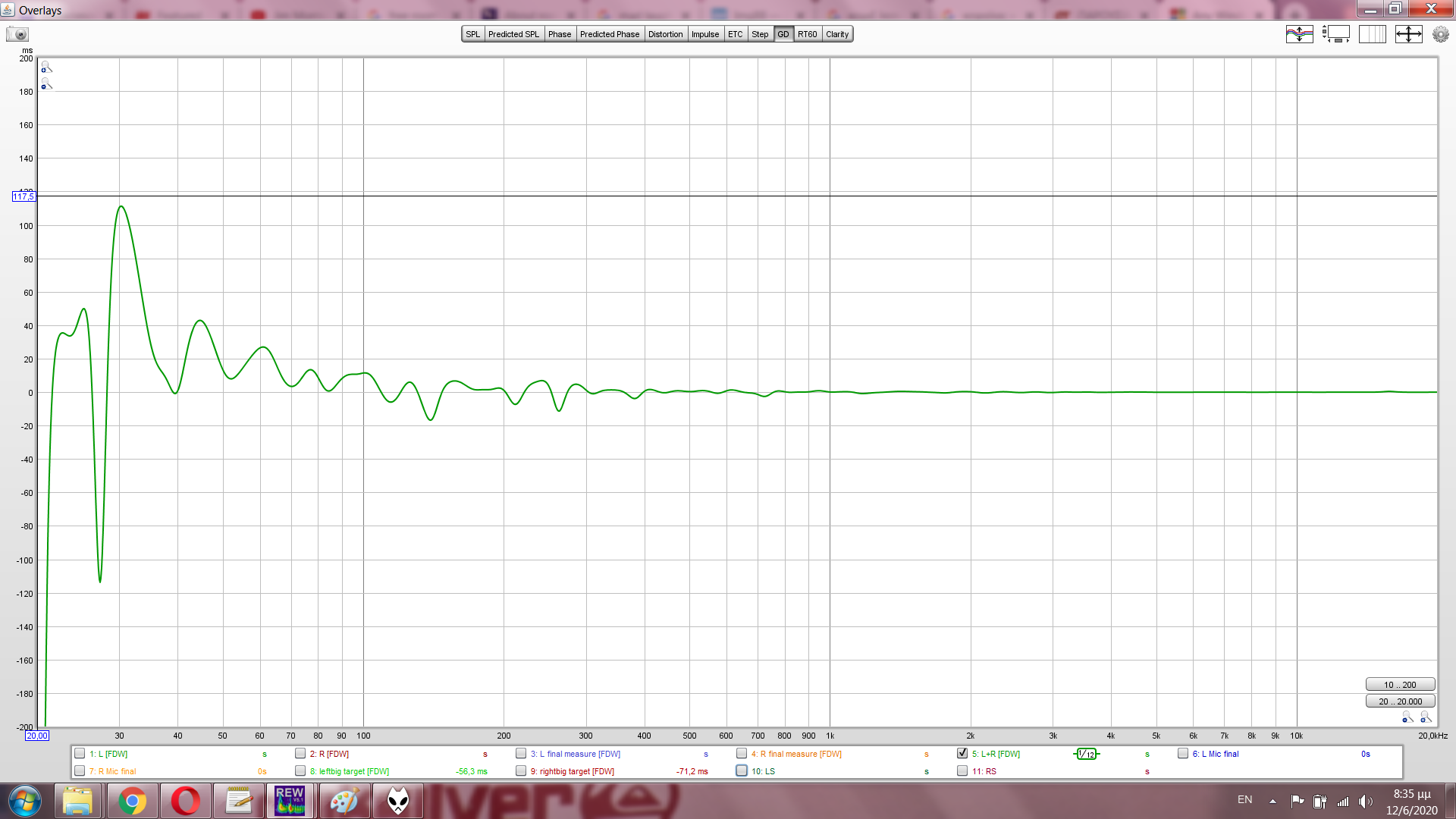Open File Explorer from the taskbar

click(x=77, y=801)
